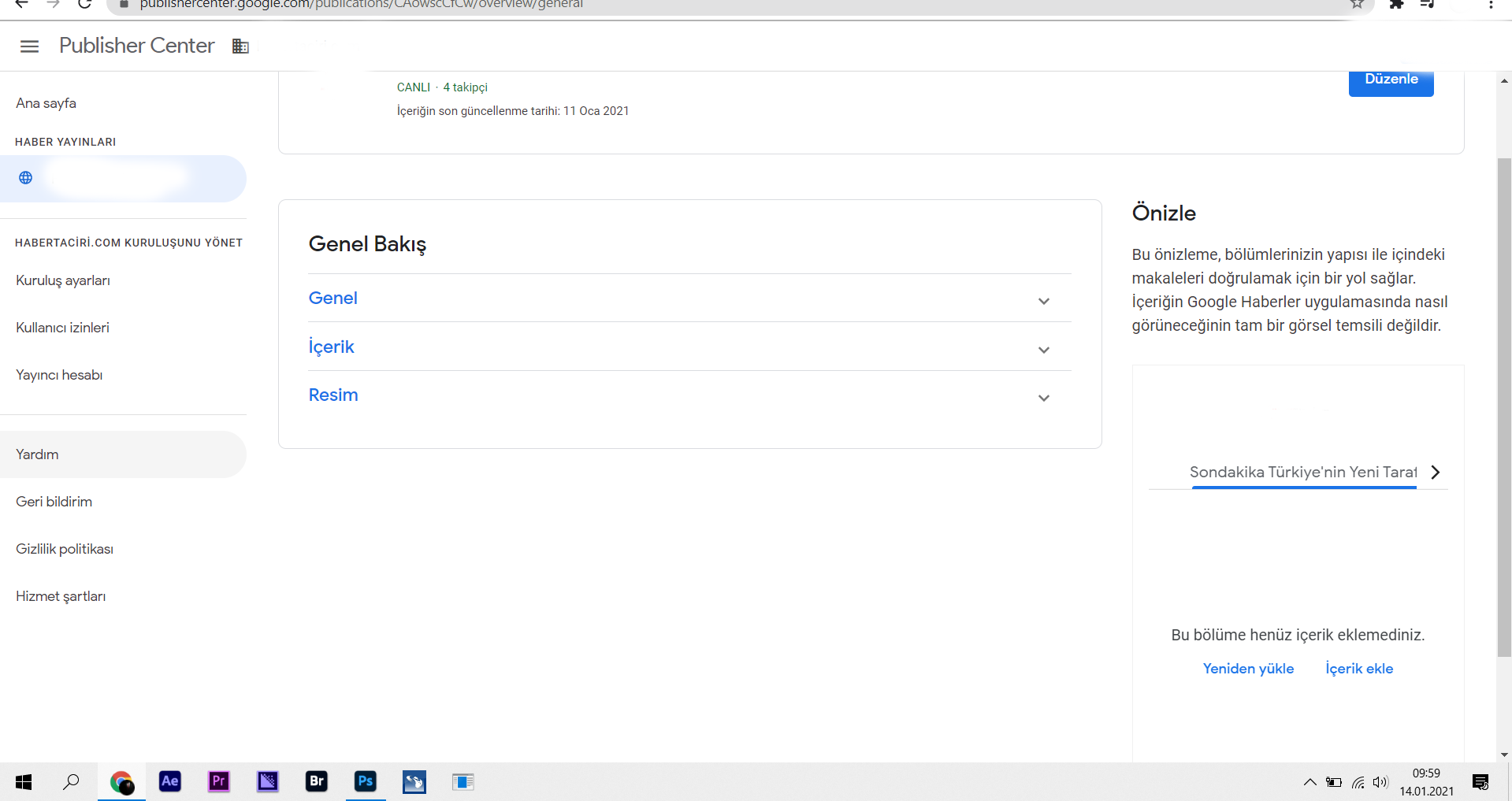Open the Wi-Fi network icon
The height and width of the screenshot is (801, 1512).
pos(1358,782)
